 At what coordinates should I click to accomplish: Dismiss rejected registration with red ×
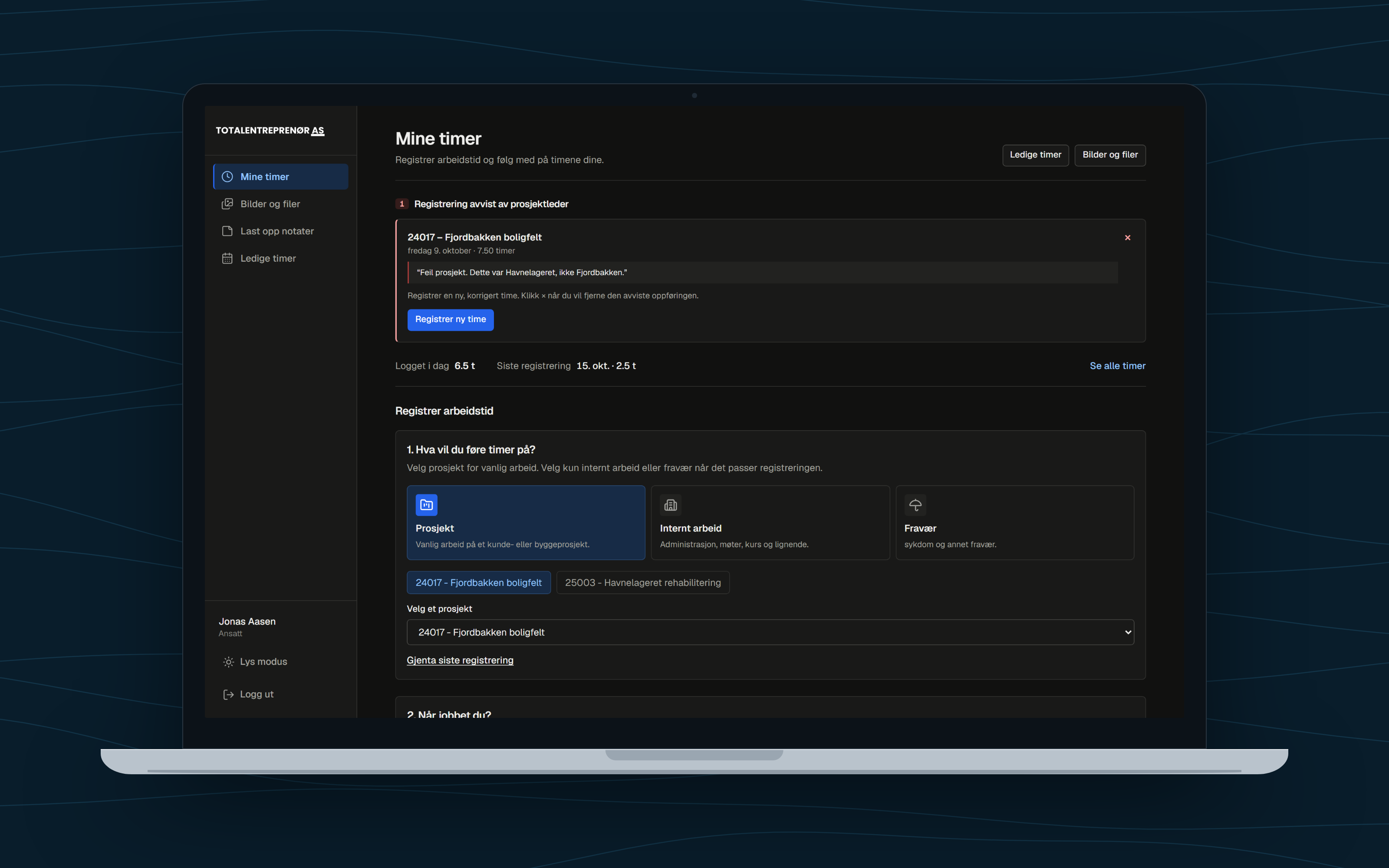tap(1127, 238)
